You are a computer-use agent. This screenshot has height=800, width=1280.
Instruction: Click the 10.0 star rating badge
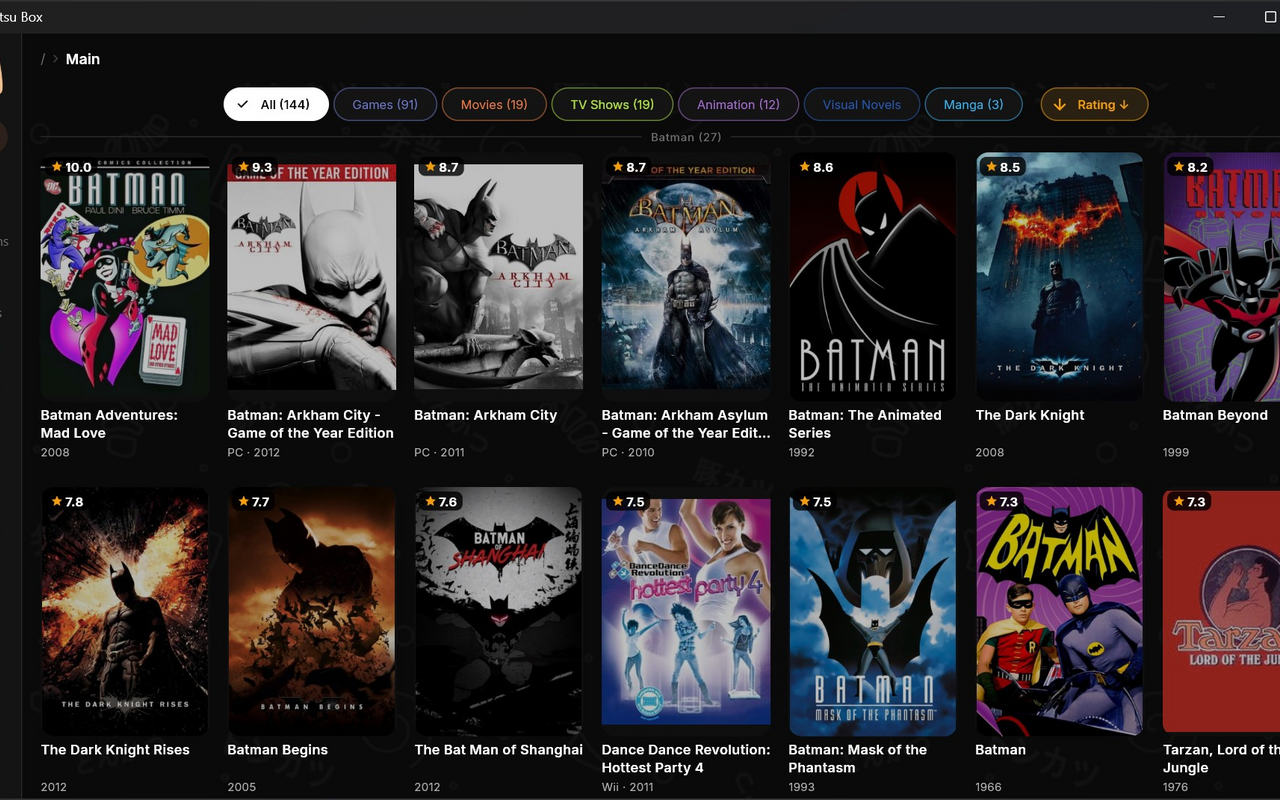71,167
